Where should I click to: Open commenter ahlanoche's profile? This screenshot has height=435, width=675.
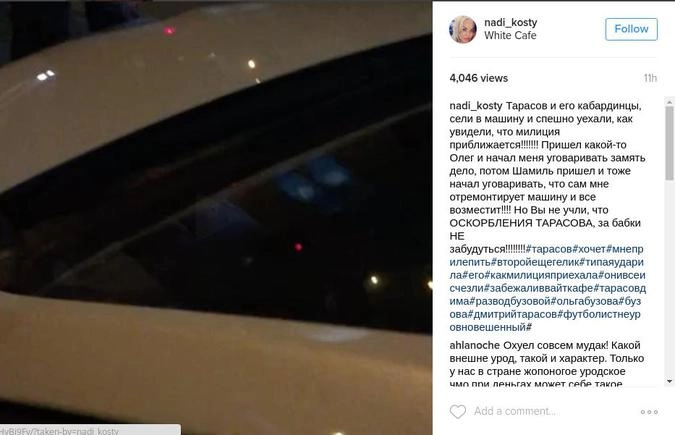pos(474,345)
